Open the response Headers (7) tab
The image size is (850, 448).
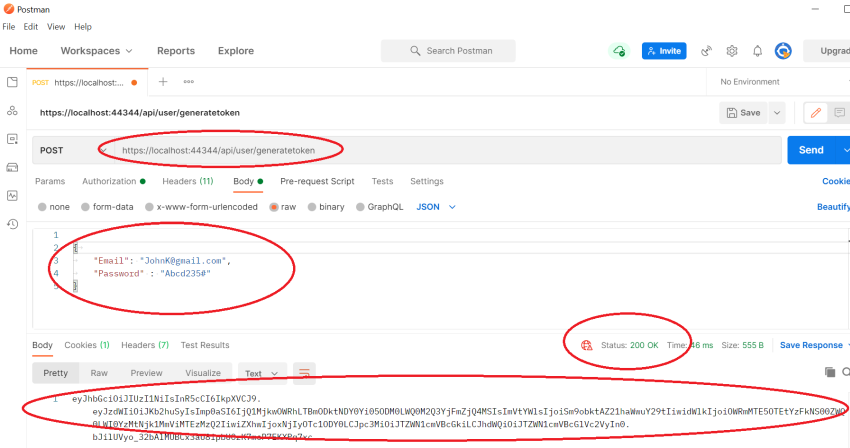point(145,345)
